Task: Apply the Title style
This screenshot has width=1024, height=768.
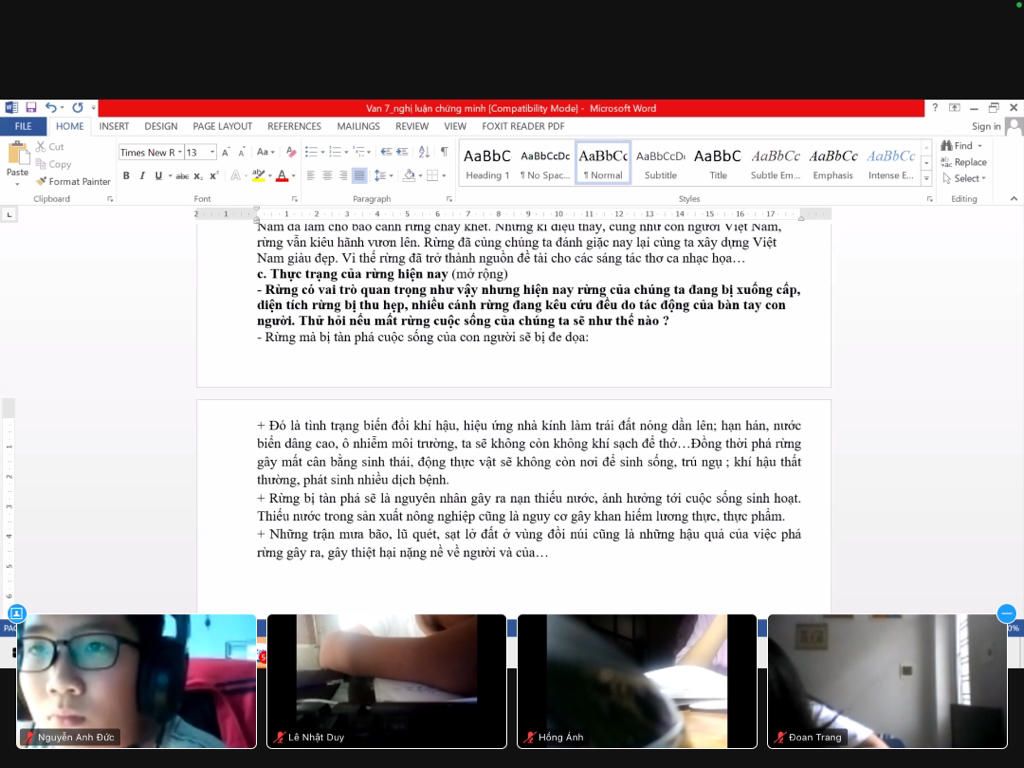Action: [x=718, y=163]
